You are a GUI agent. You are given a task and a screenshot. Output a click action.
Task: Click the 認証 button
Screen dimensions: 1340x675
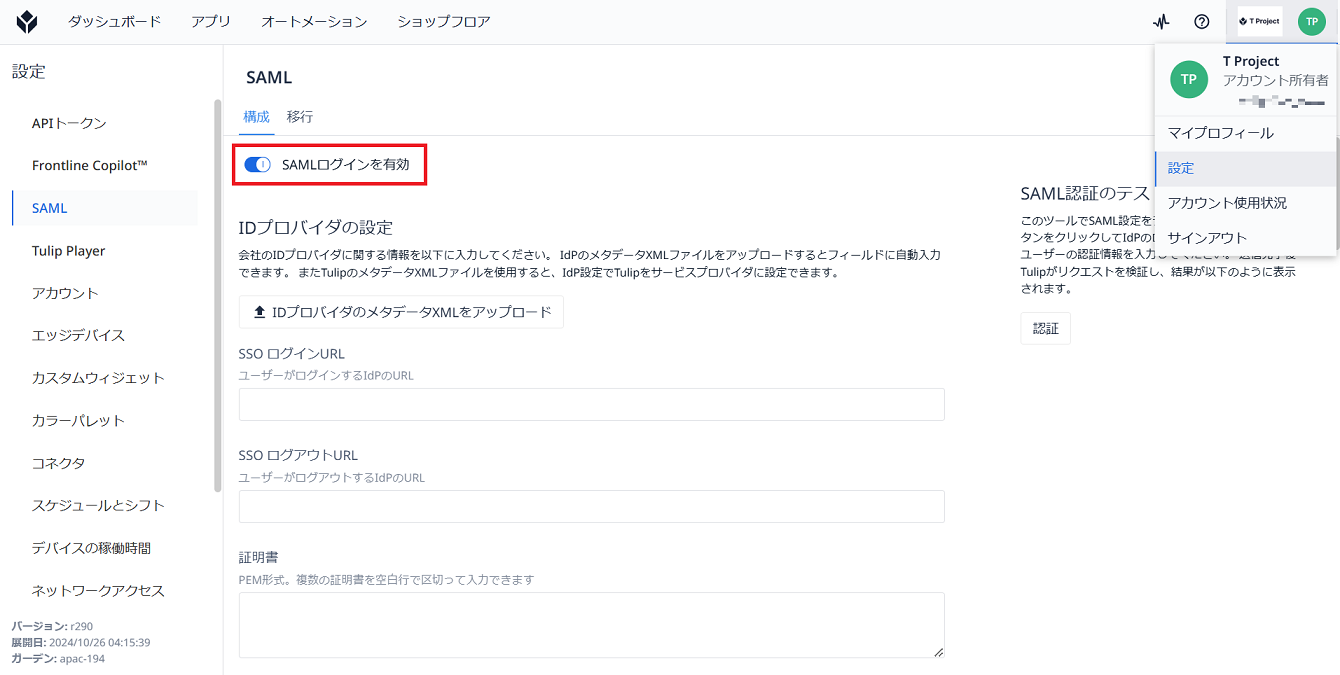pyautogui.click(x=1045, y=328)
